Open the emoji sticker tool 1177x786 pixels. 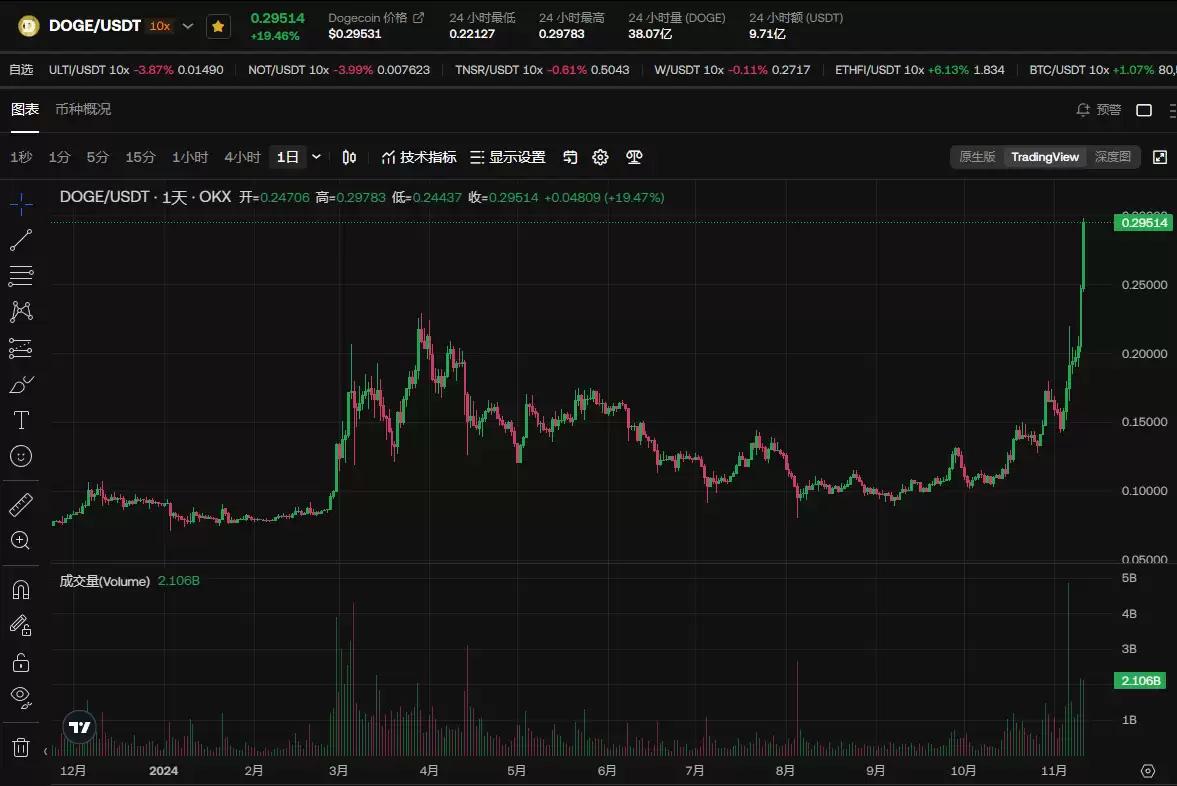(21, 456)
